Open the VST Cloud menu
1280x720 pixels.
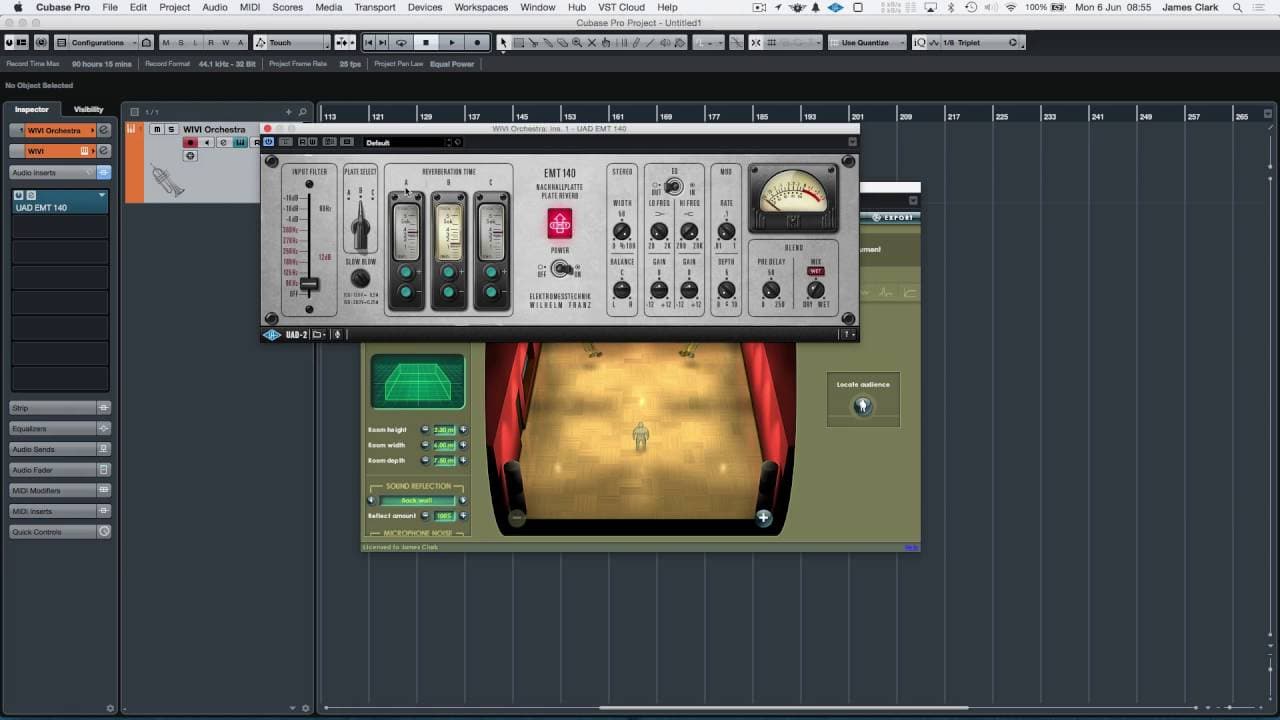[621, 7]
